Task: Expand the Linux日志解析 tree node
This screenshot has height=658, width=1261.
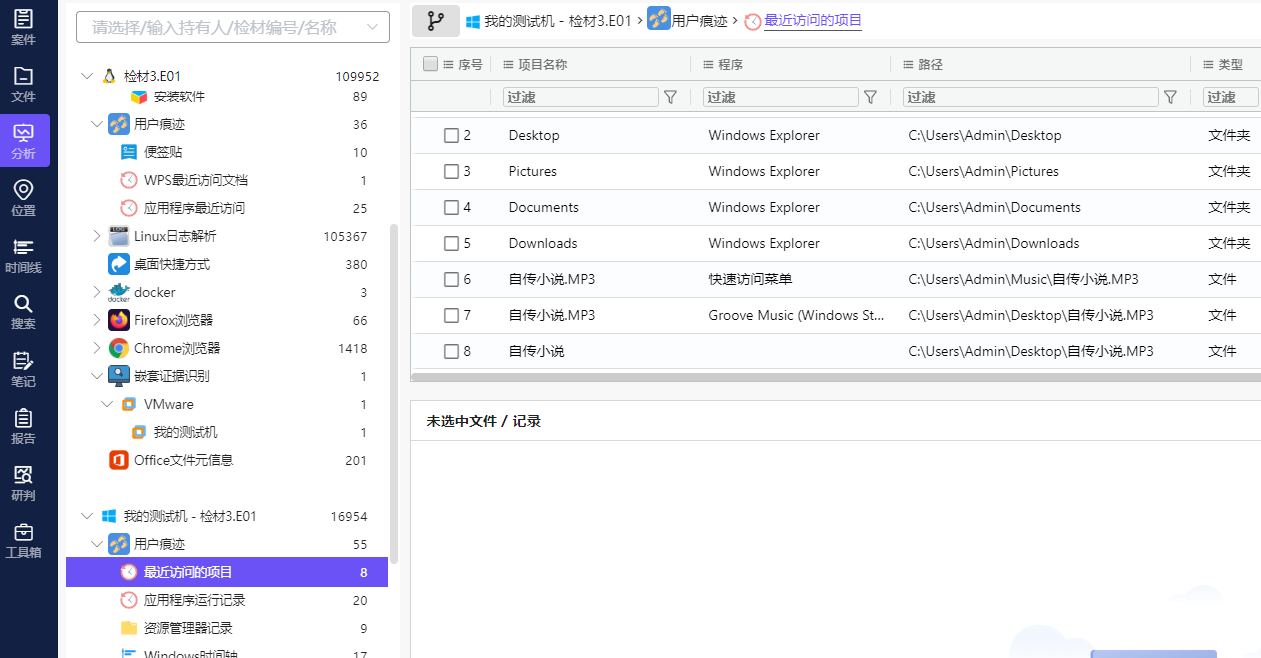Action: coord(97,237)
